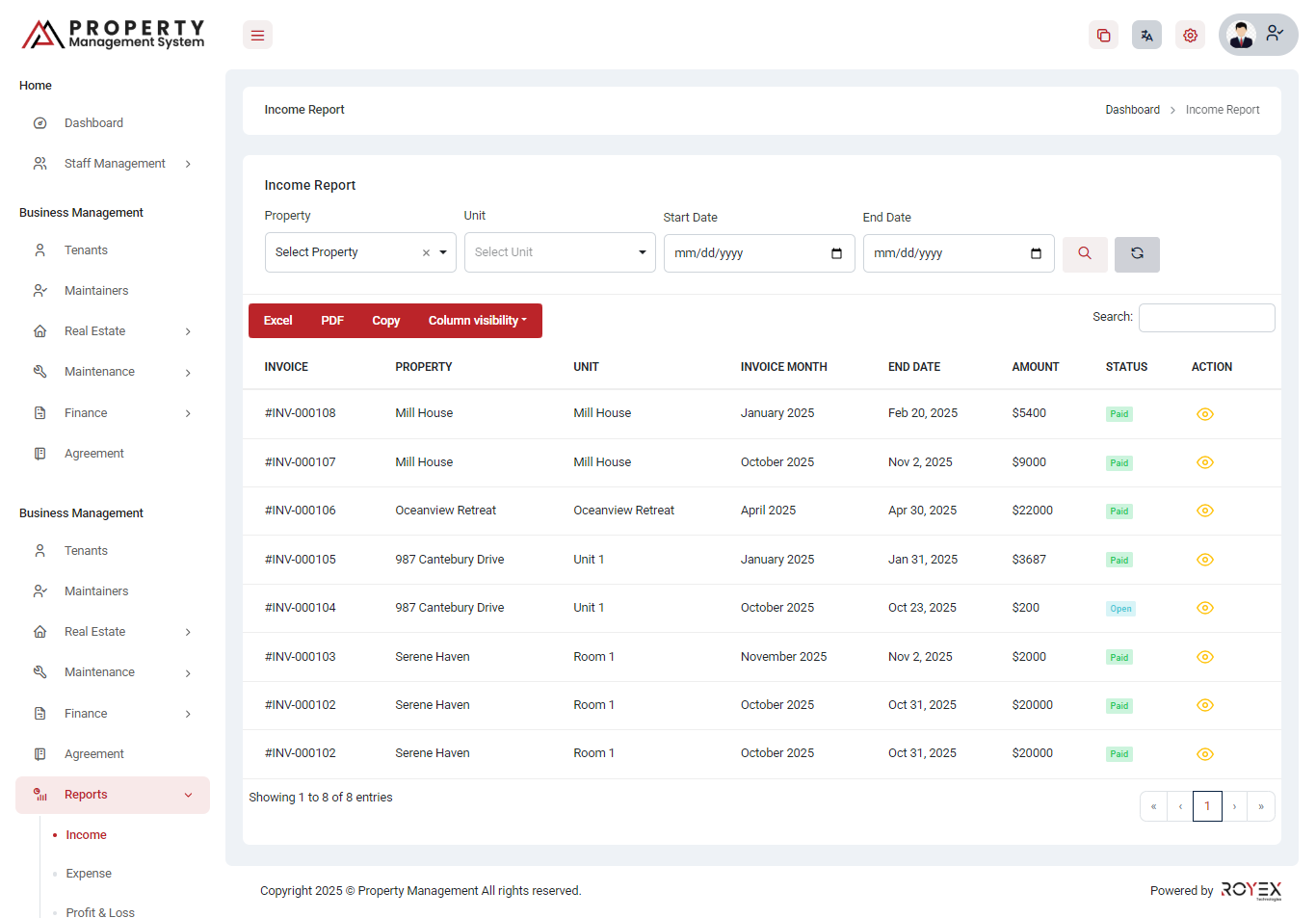
Task: Open Start Date calendar picker icon
Action: (836, 253)
